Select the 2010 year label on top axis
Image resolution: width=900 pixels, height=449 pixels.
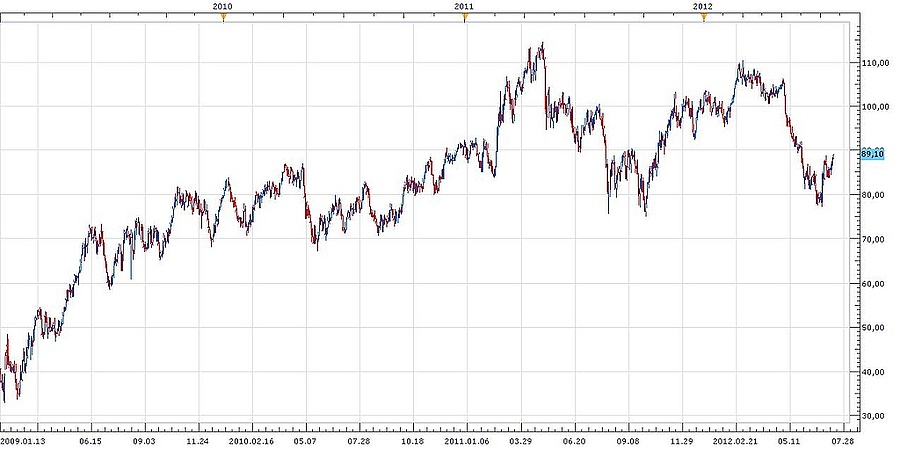click(x=223, y=6)
